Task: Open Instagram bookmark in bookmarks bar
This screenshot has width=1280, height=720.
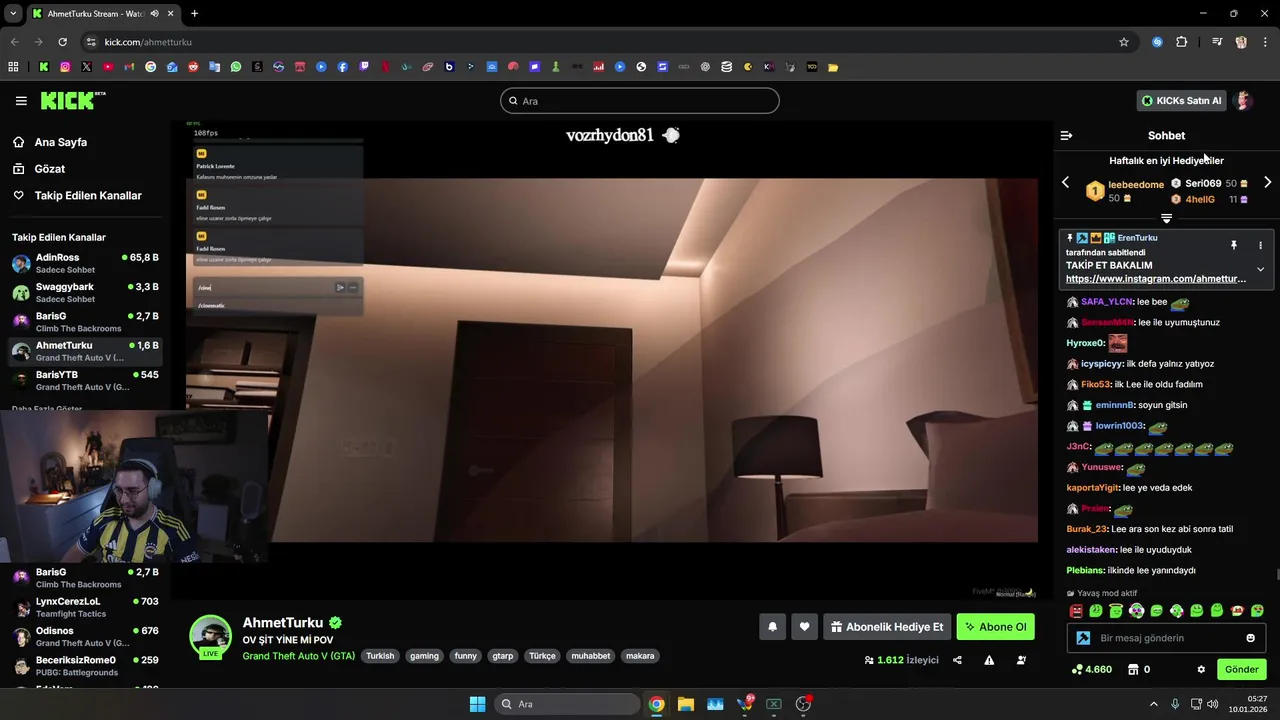Action: coord(65,67)
